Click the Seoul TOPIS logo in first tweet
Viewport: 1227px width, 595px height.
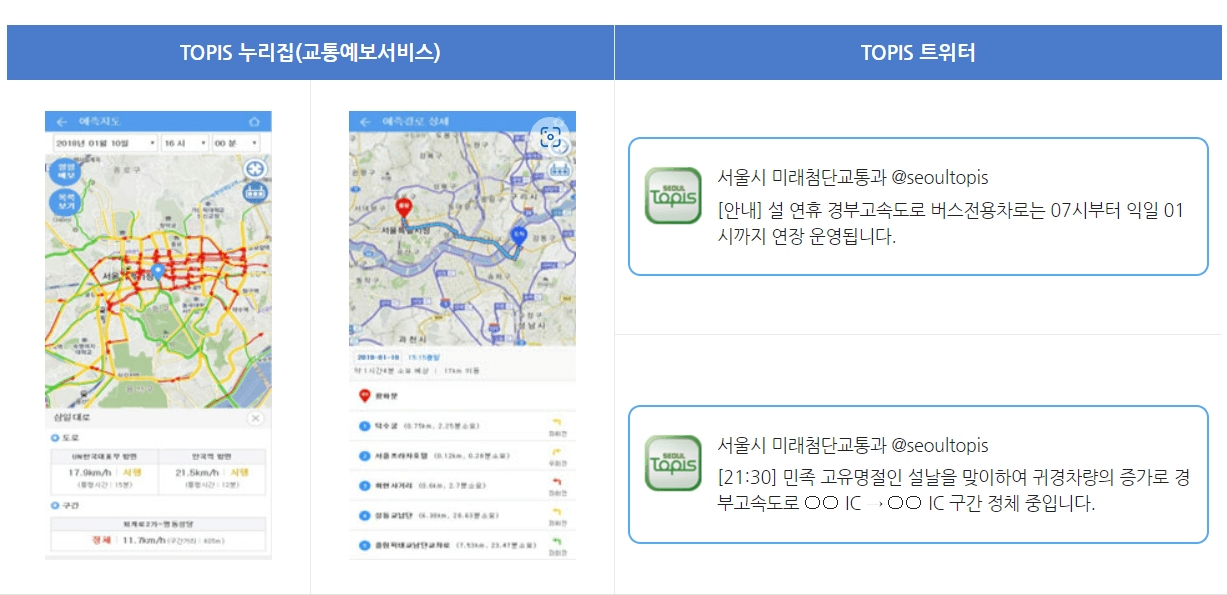pos(672,195)
